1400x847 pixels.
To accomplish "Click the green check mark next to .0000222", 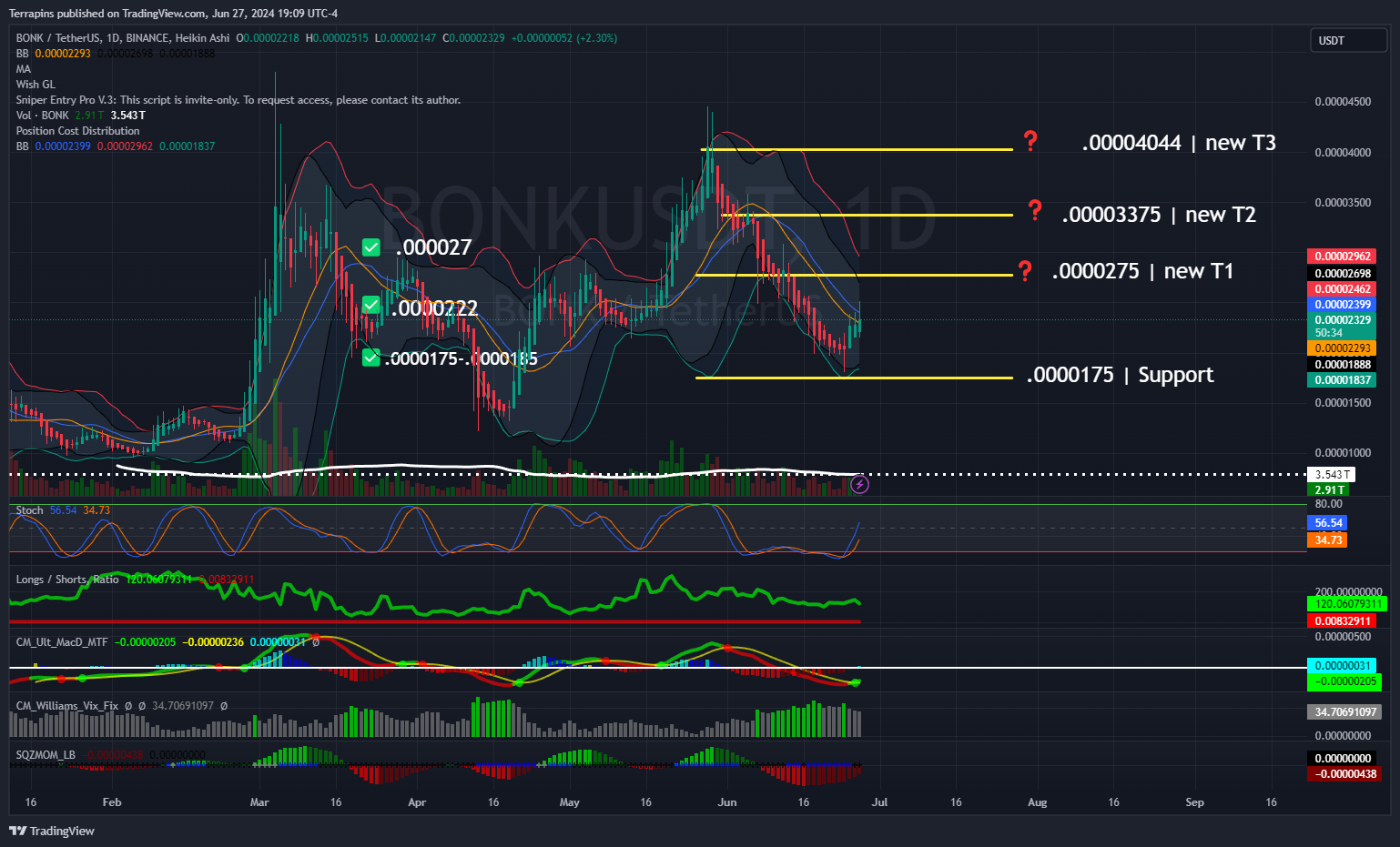I will [x=371, y=306].
